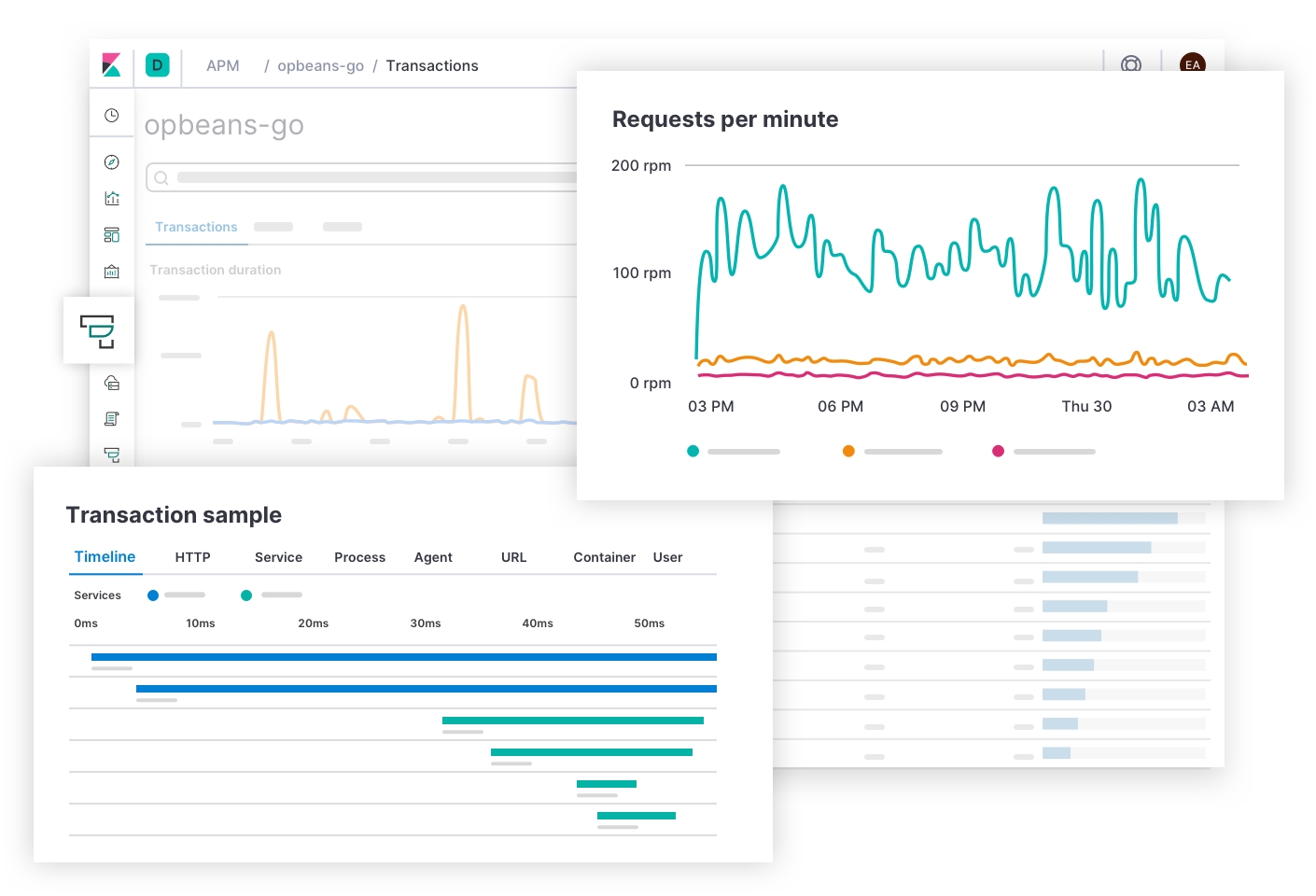Open the Transactions tab under opbeans-go
The image size is (1316, 896).
click(x=196, y=227)
